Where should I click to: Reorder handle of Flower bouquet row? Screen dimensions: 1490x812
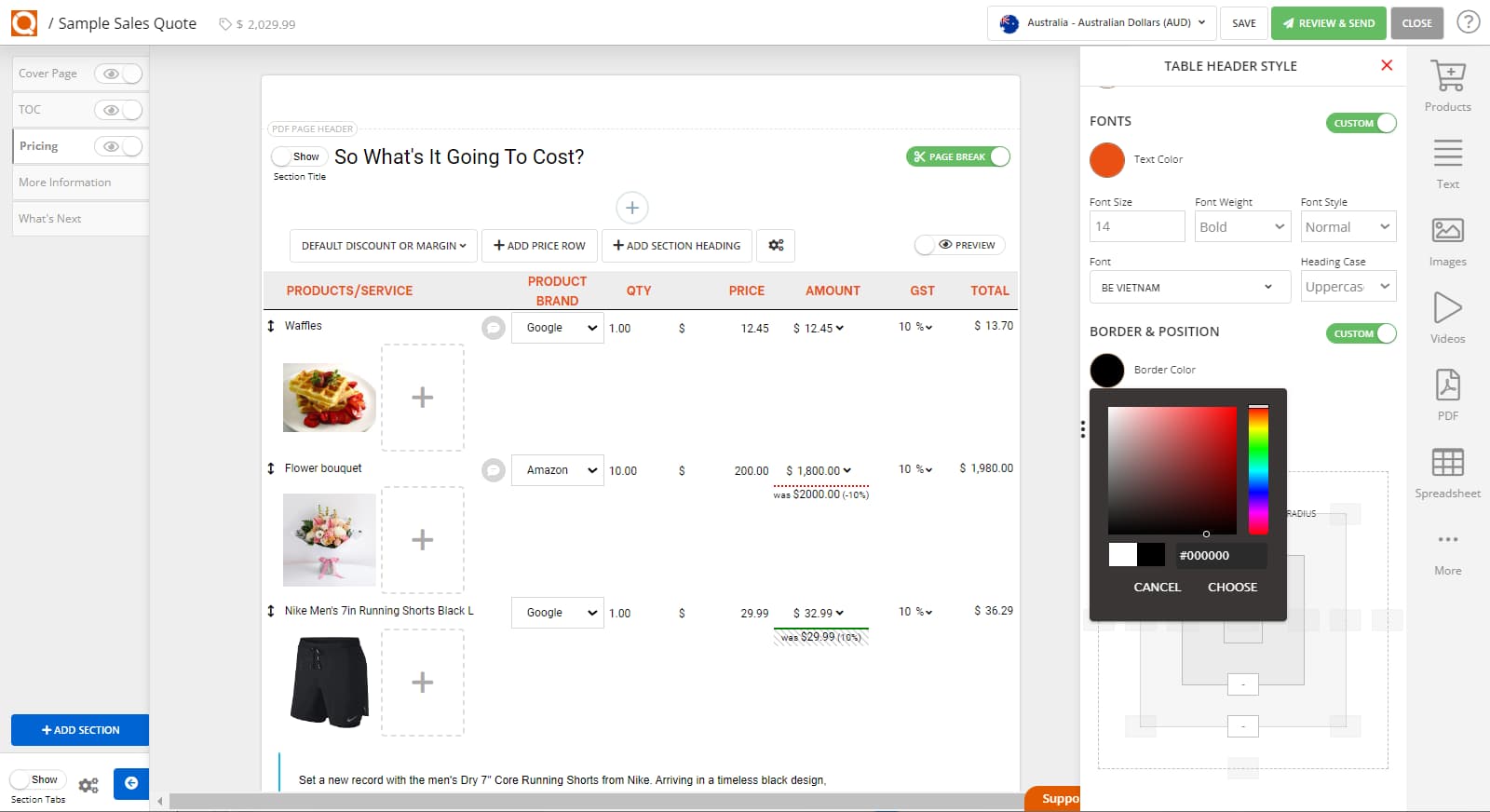pyautogui.click(x=271, y=468)
